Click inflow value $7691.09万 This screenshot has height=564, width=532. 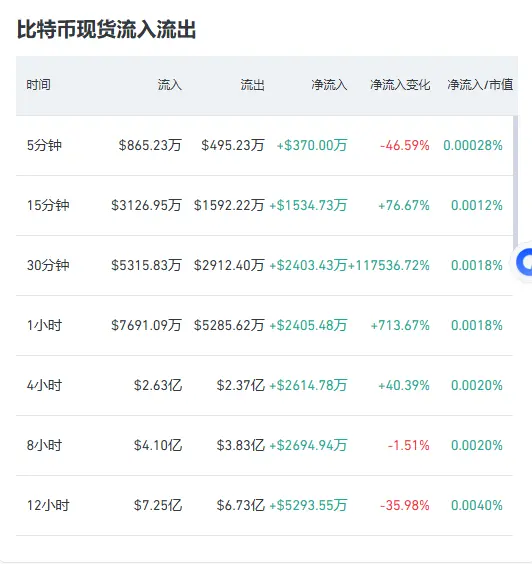pyautogui.click(x=146, y=326)
